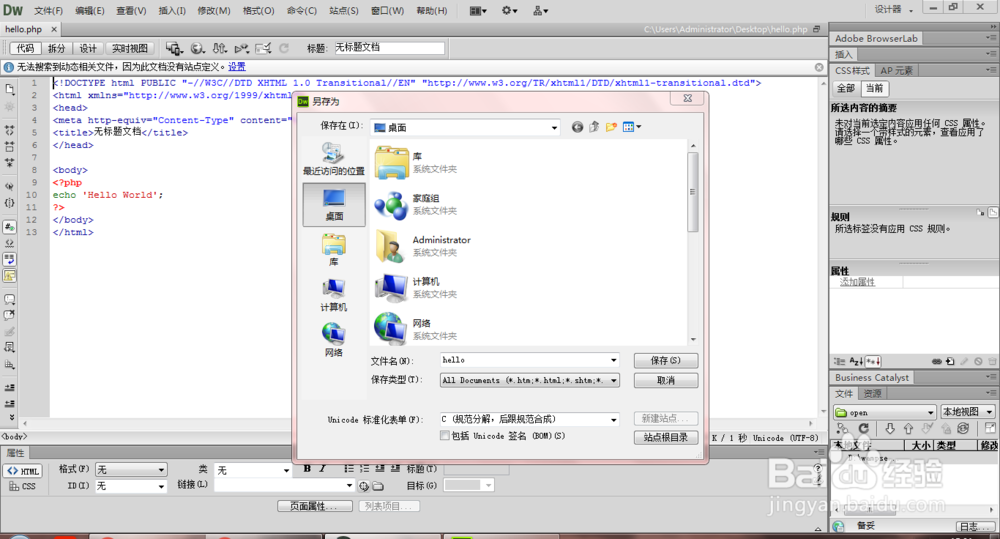The height and width of the screenshot is (539, 1000).
Task: Open the 插入(I) menu
Action: pyautogui.click(x=172, y=11)
